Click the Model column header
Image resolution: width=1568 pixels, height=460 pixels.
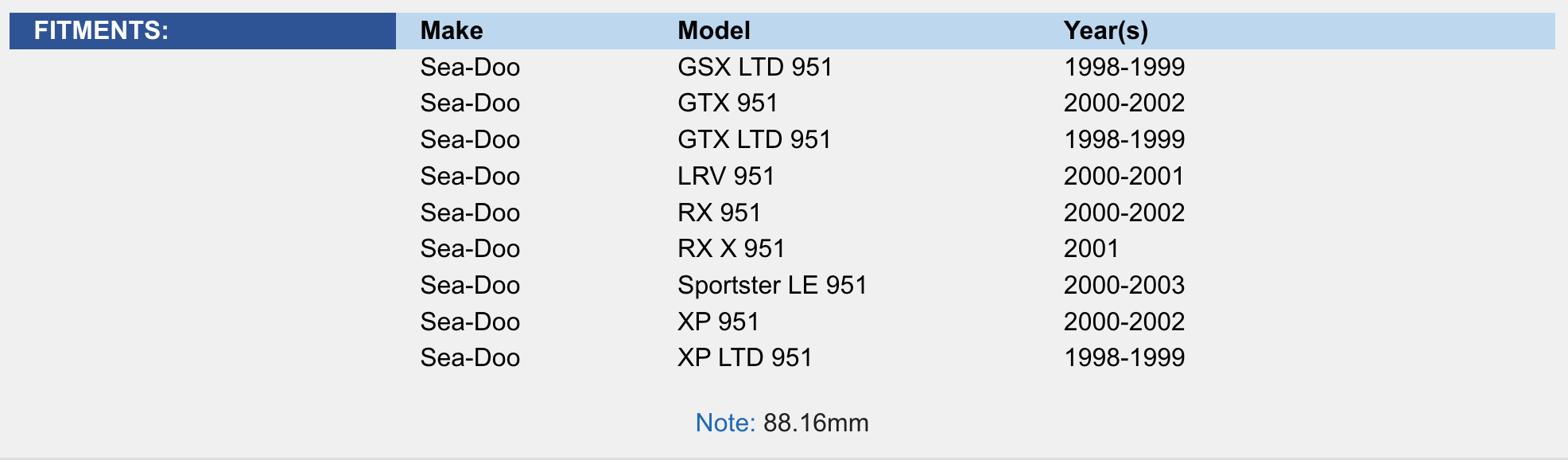[x=713, y=31]
